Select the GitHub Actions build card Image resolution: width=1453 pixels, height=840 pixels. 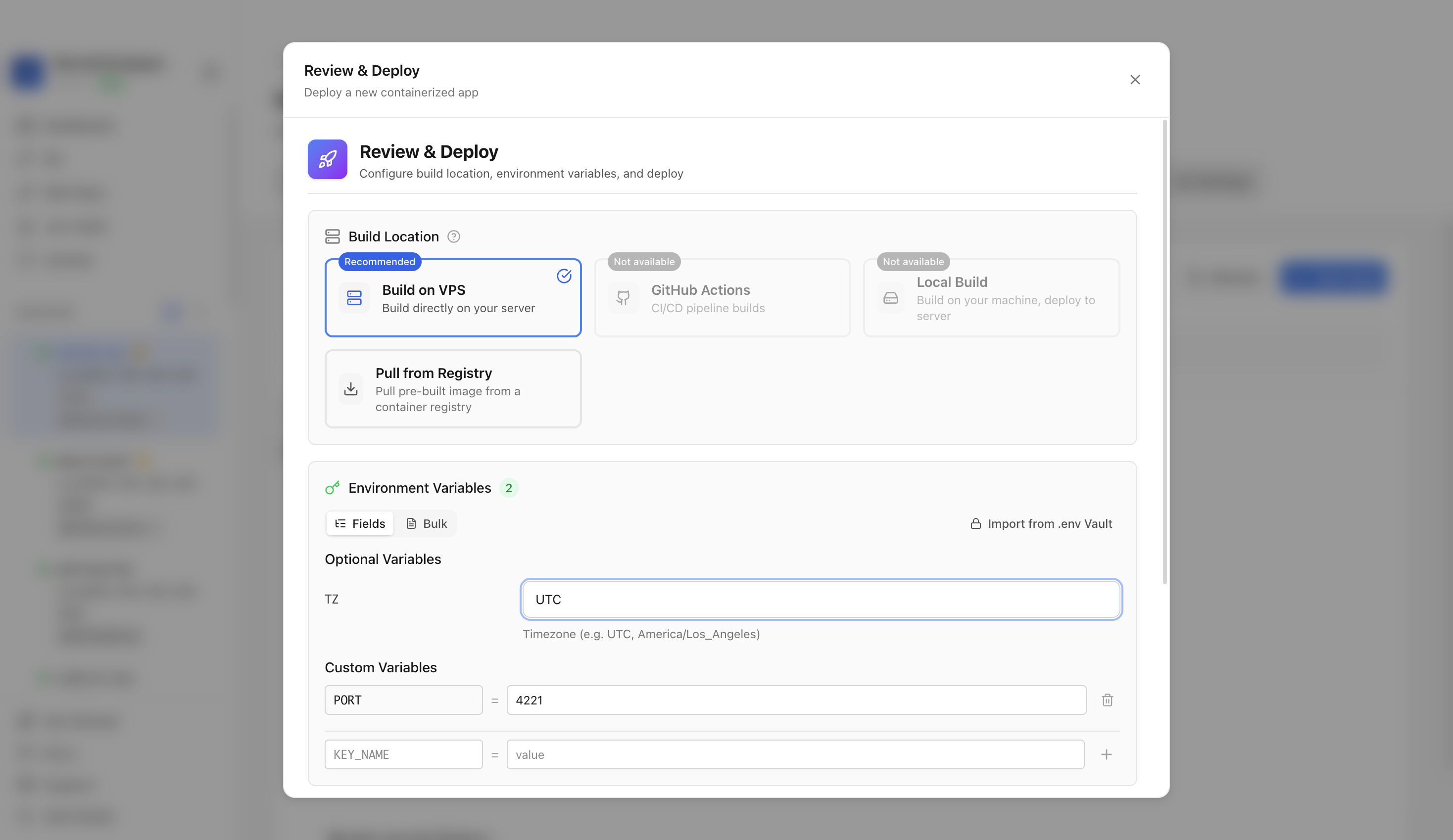click(x=722, y=297)
